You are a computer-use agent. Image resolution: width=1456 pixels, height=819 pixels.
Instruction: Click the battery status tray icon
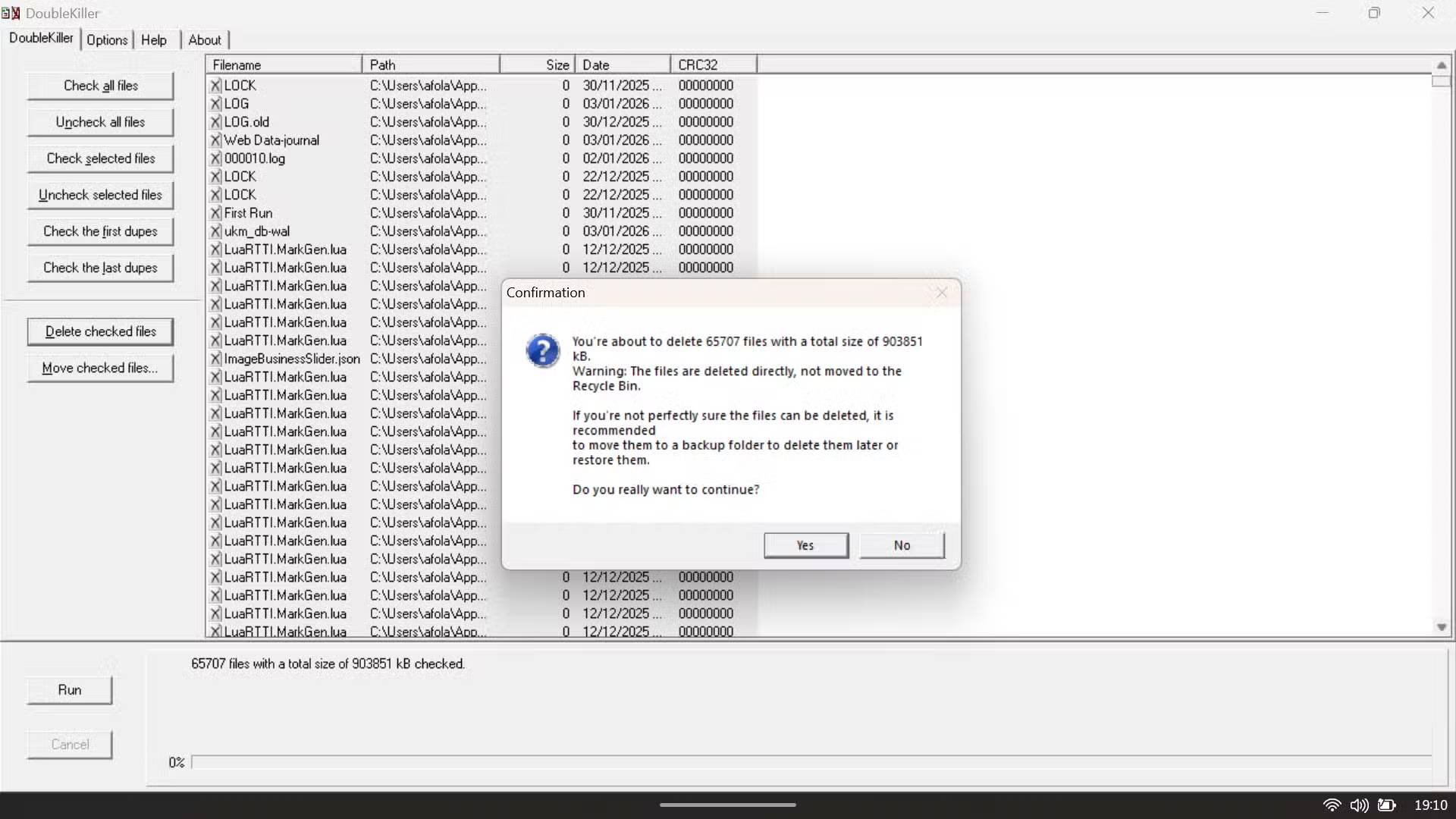(1386, 805)
